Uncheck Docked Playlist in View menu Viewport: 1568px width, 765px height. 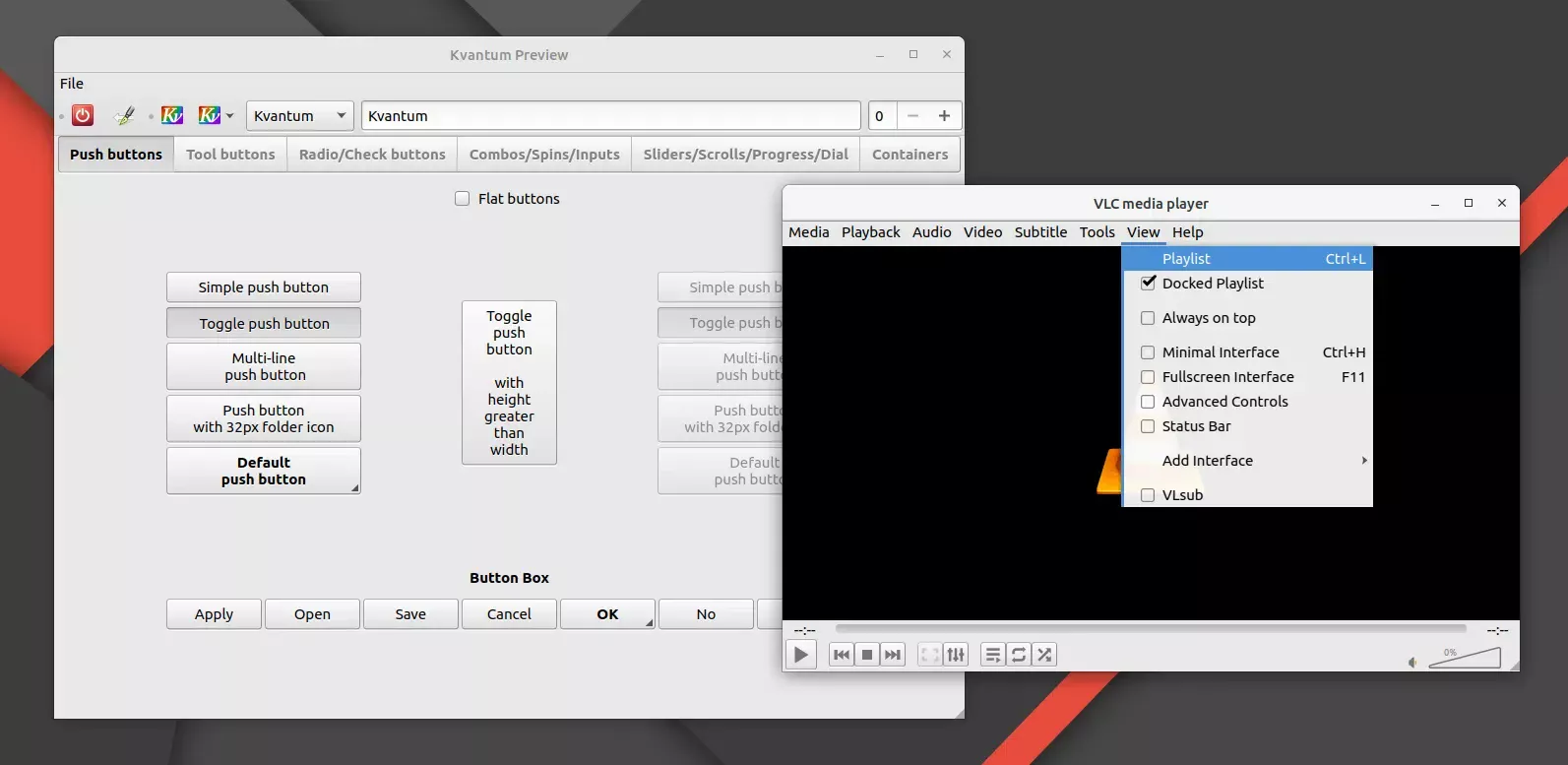click(1148, 284)
